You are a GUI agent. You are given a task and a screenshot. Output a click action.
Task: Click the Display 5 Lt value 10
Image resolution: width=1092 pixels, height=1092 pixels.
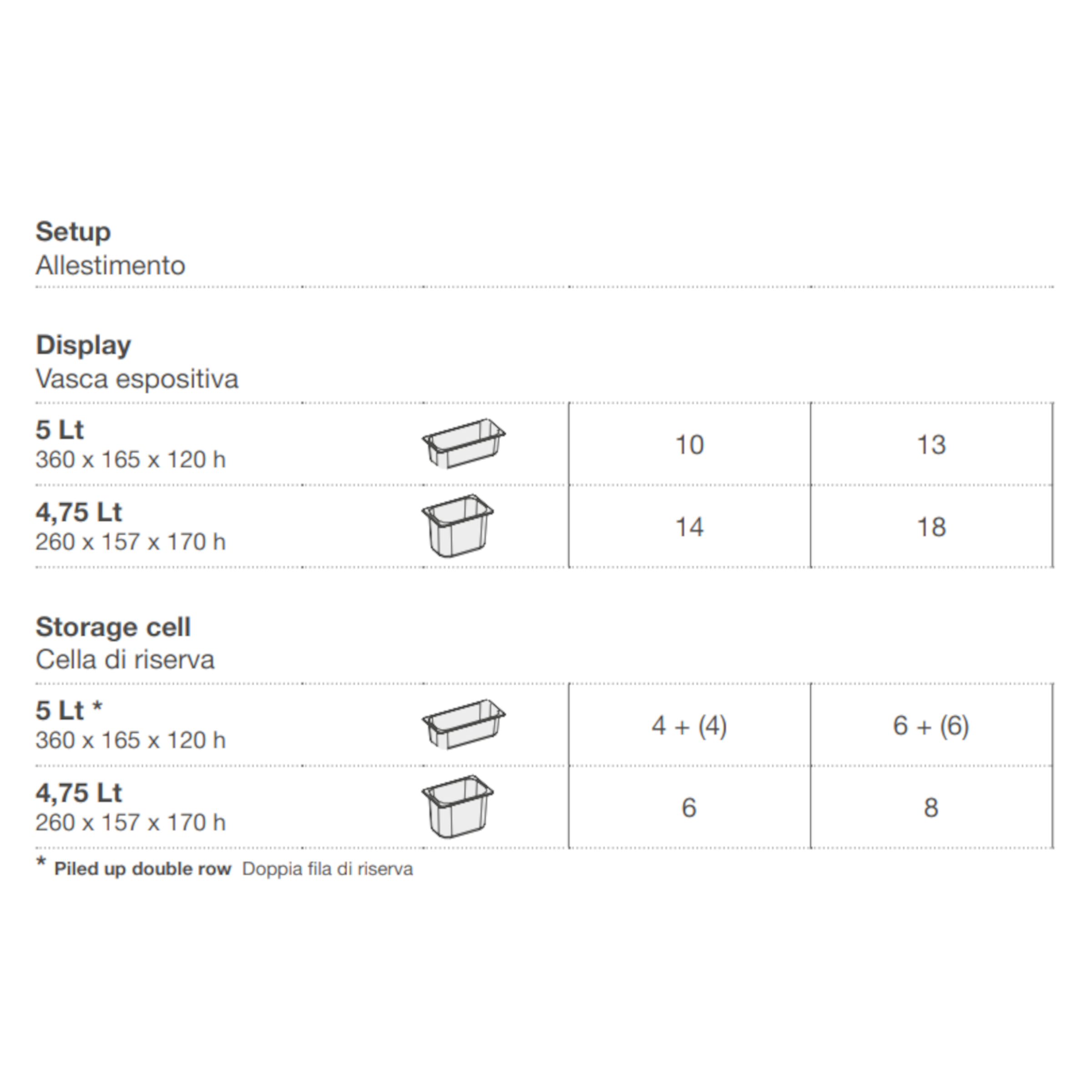(x=690, y=445)
